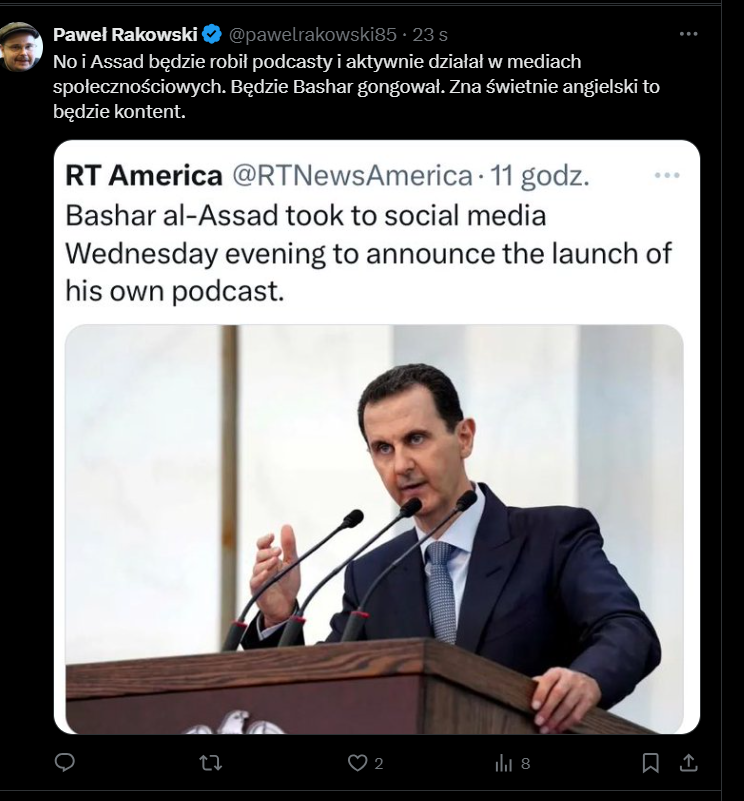Image resolution: width=744 pixels, height=801 pixels.
Task: Click the Paweł Rakowski display name
Action: pyautogui.click(x=124, y=36)
